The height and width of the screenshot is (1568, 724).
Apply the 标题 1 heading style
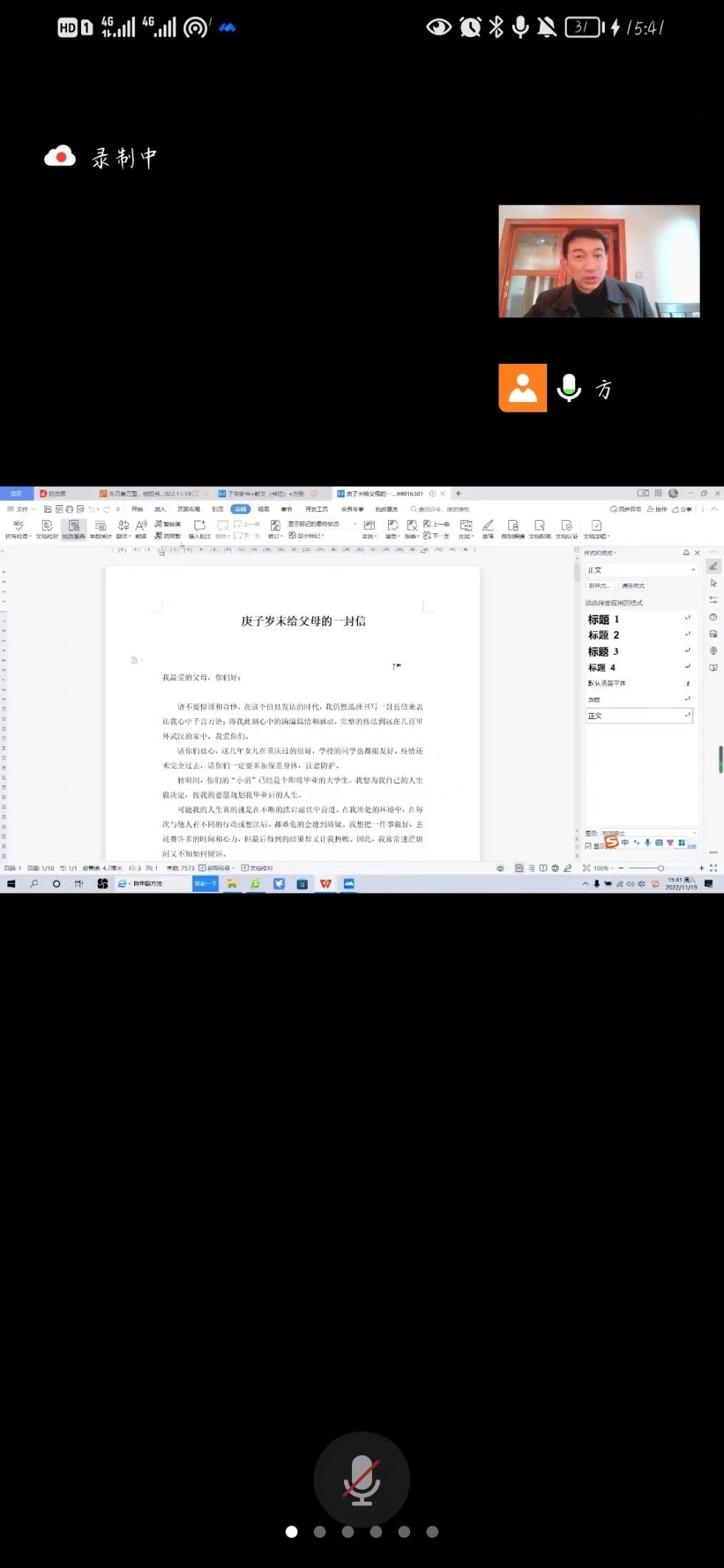(x=604, y=619)
